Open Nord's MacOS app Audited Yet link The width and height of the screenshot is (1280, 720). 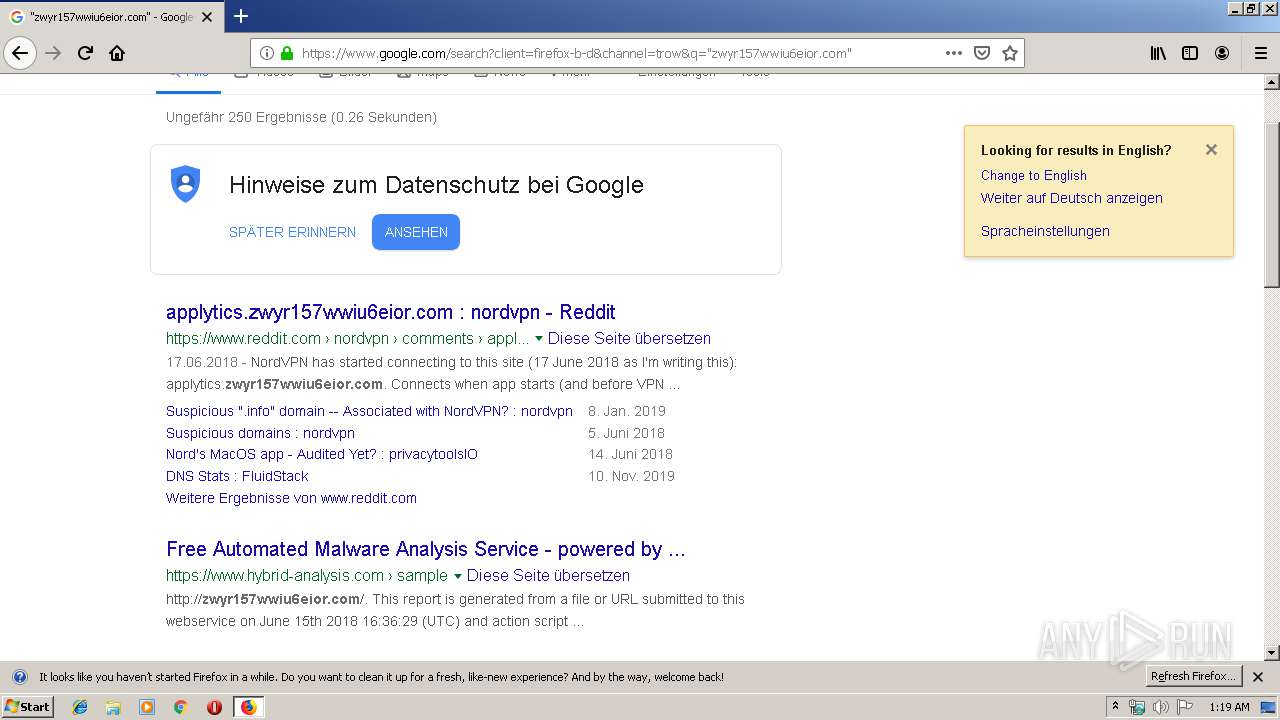pyautogui.click(x=322, y=454)
